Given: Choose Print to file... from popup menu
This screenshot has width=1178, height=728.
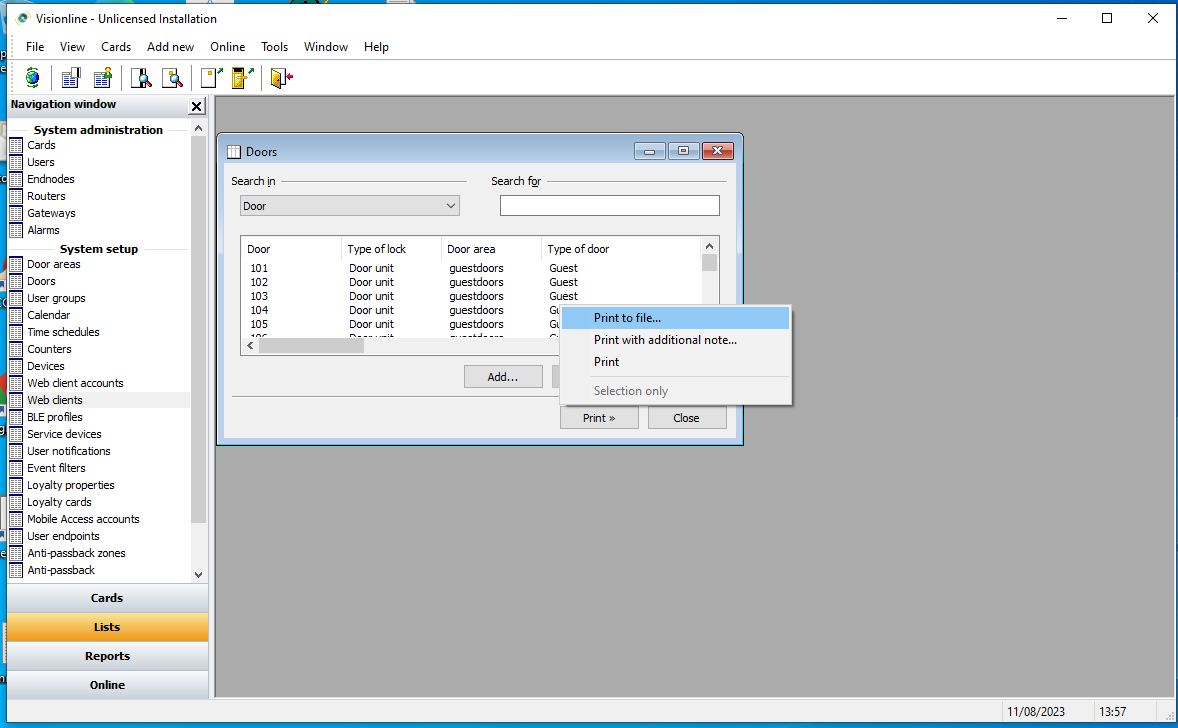Looking at the screenshot, I should (627, 318).
